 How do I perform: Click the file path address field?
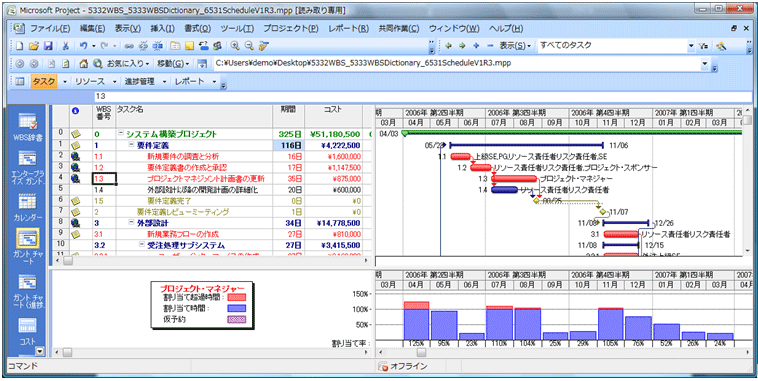[457, 63]
